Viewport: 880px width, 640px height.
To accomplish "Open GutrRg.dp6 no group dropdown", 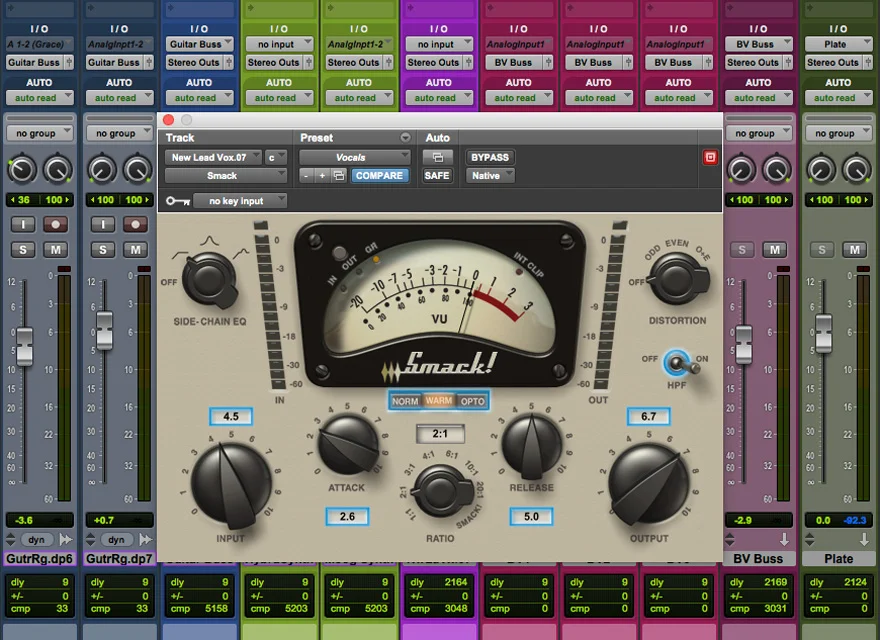I will [x=39, y=133].
